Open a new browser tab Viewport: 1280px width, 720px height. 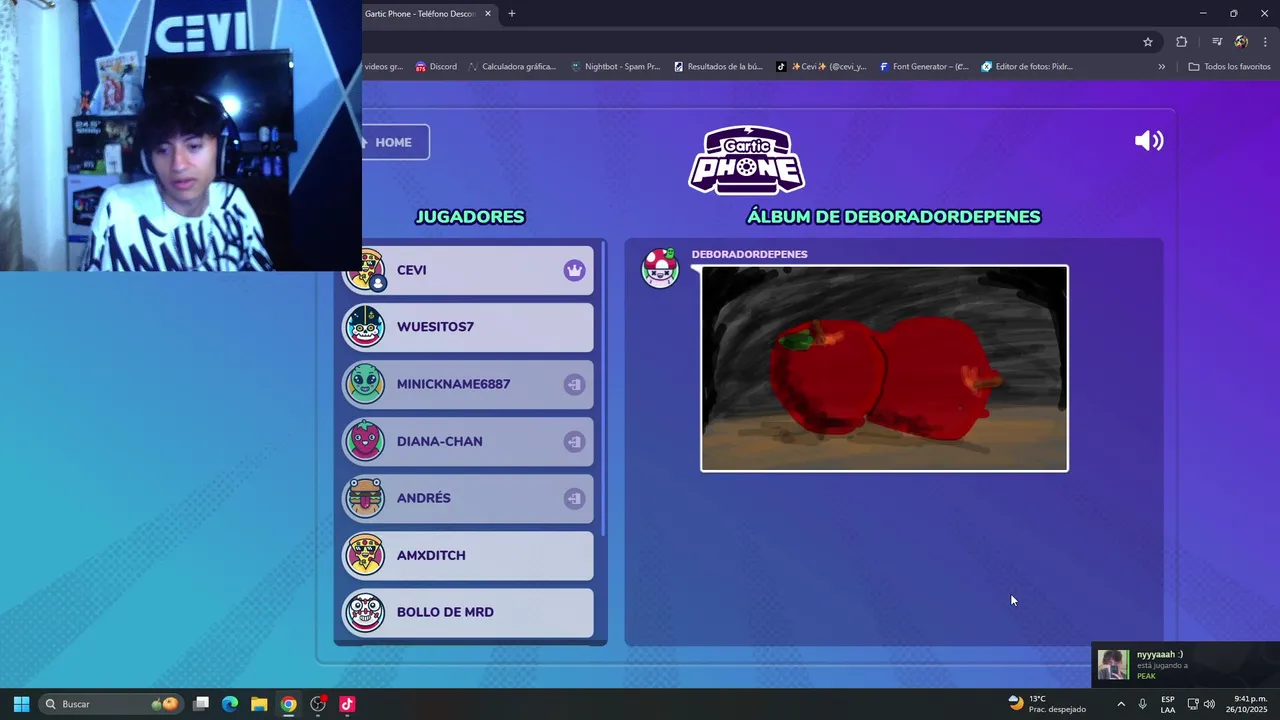[x=512, y=14]
